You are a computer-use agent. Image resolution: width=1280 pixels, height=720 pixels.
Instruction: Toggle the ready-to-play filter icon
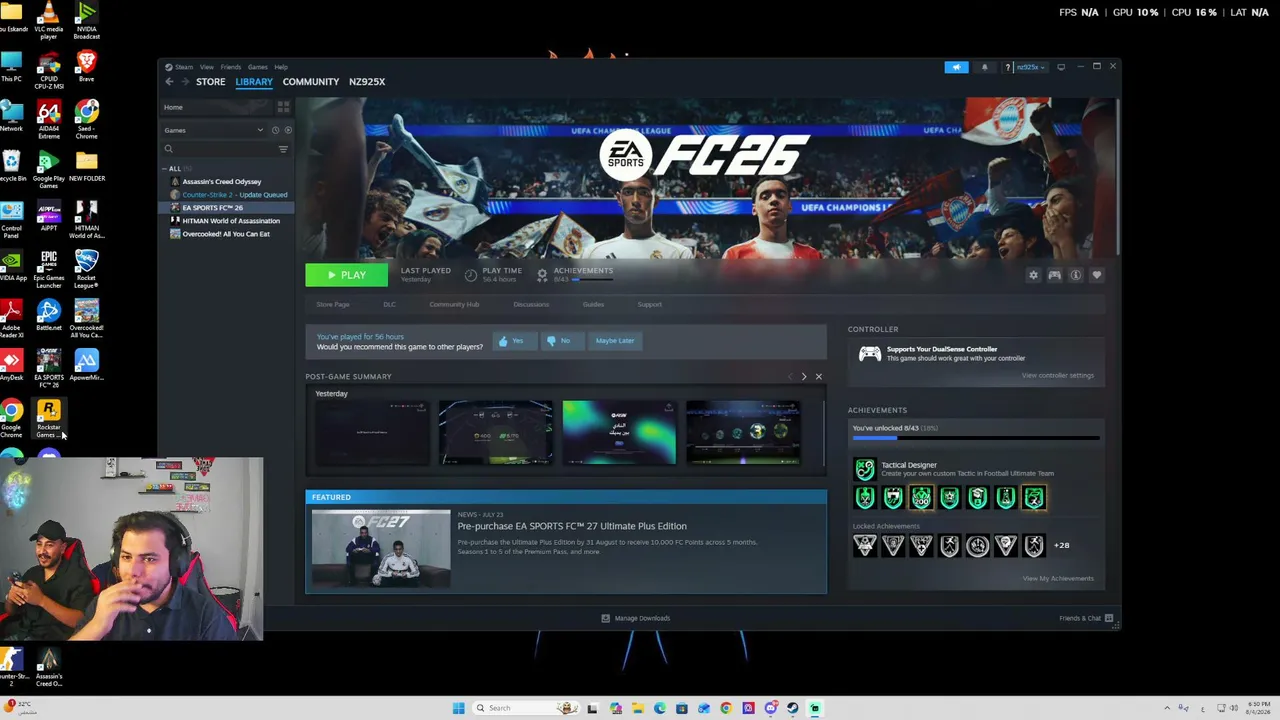point(288,130)
